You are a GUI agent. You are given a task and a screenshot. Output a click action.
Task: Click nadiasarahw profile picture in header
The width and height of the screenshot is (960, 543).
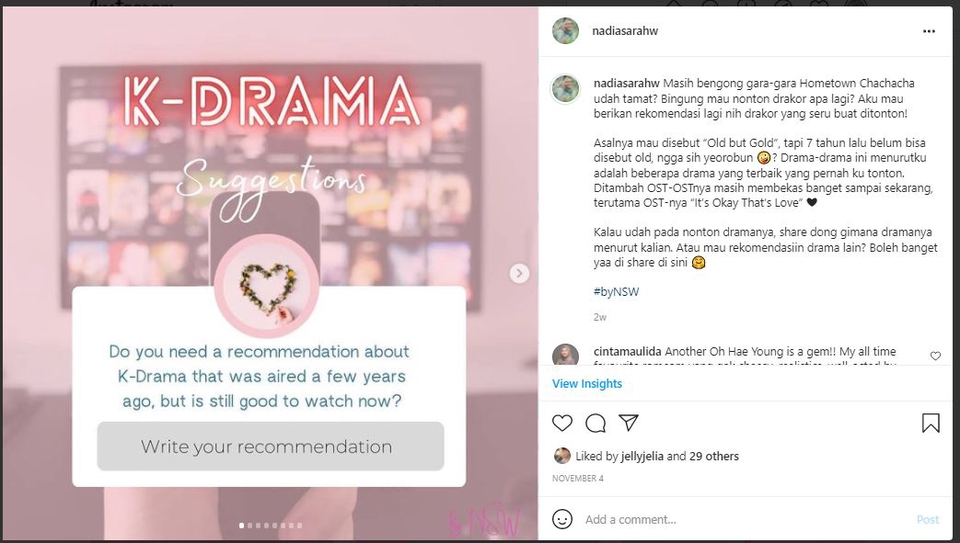tap(565, 31)
